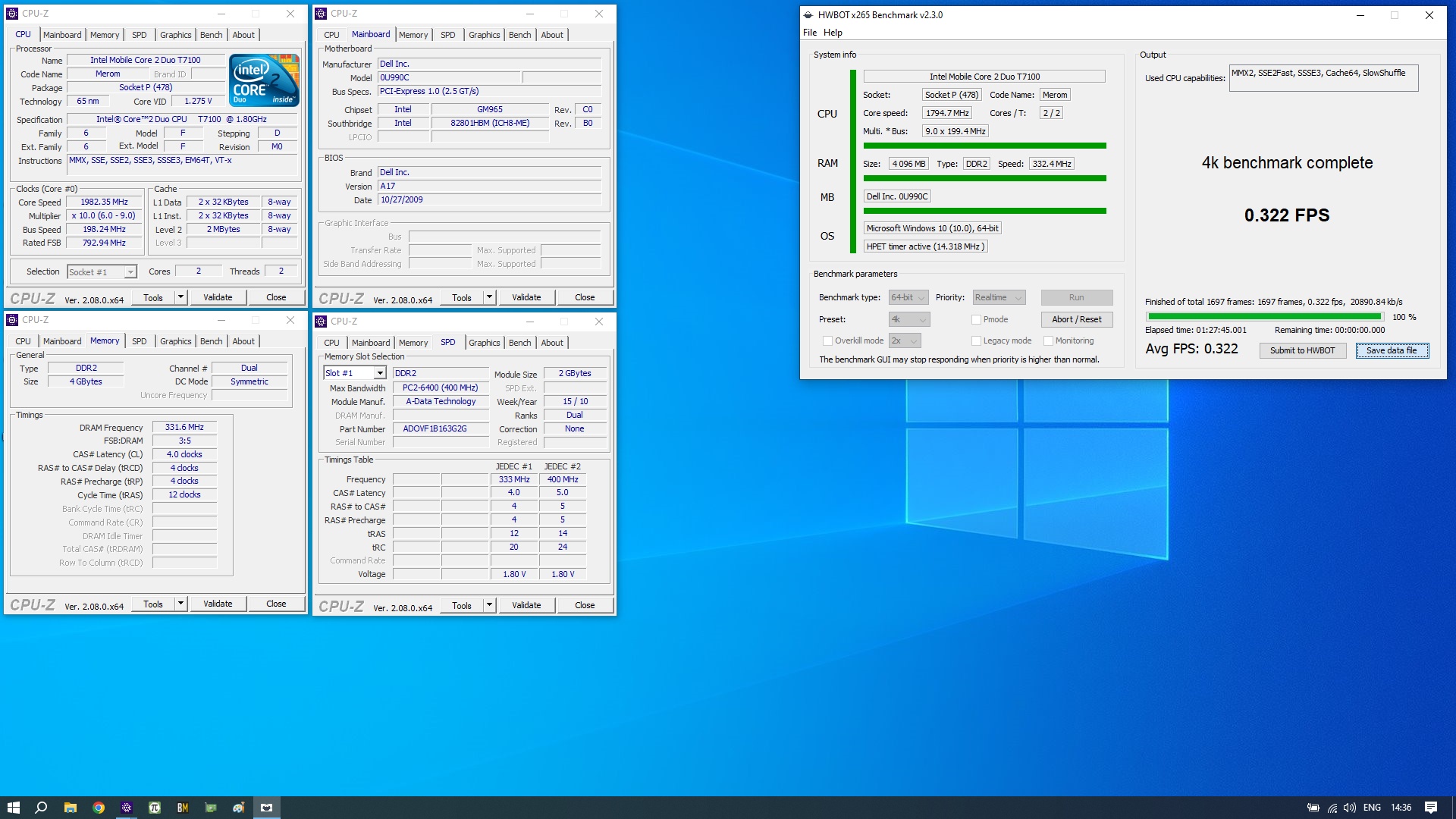Click the green bar under RAM info
The image size is (1456, 819).
pyautogui.click(x=984, y=178)
